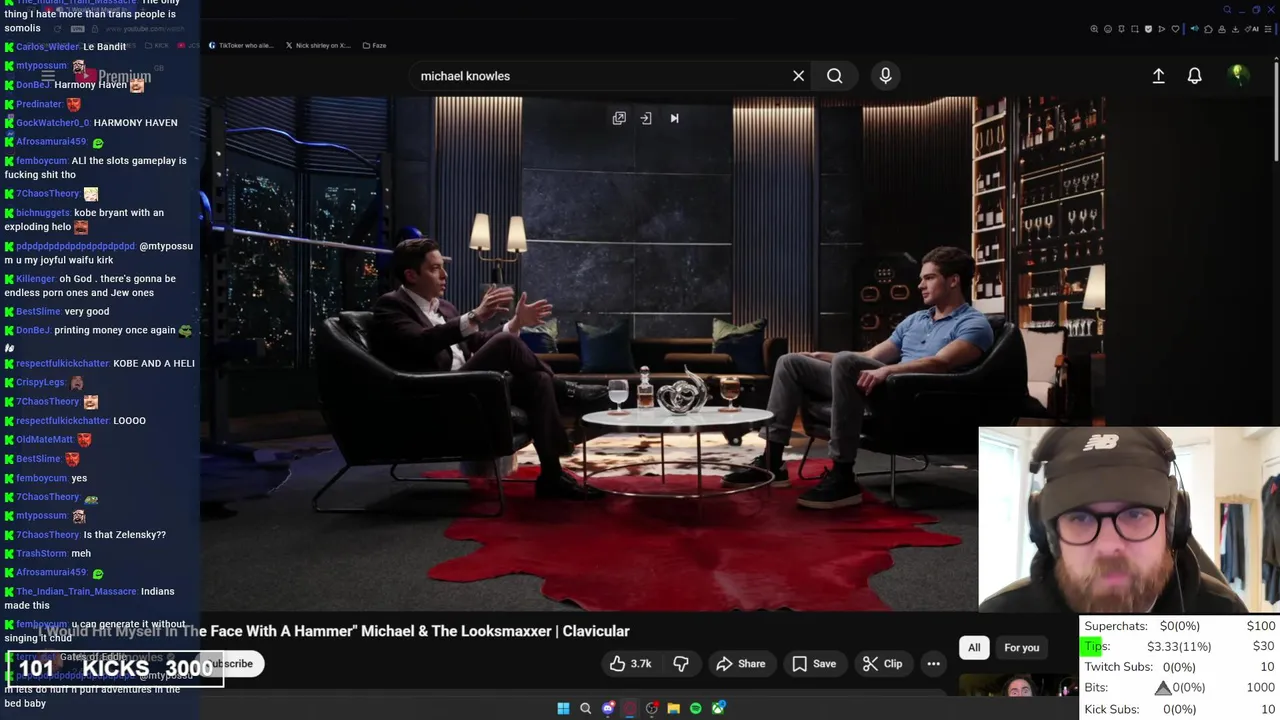Screen dimensions: 1280x720
Task: Open Discord from the taskbar
Action: (608, 708)
